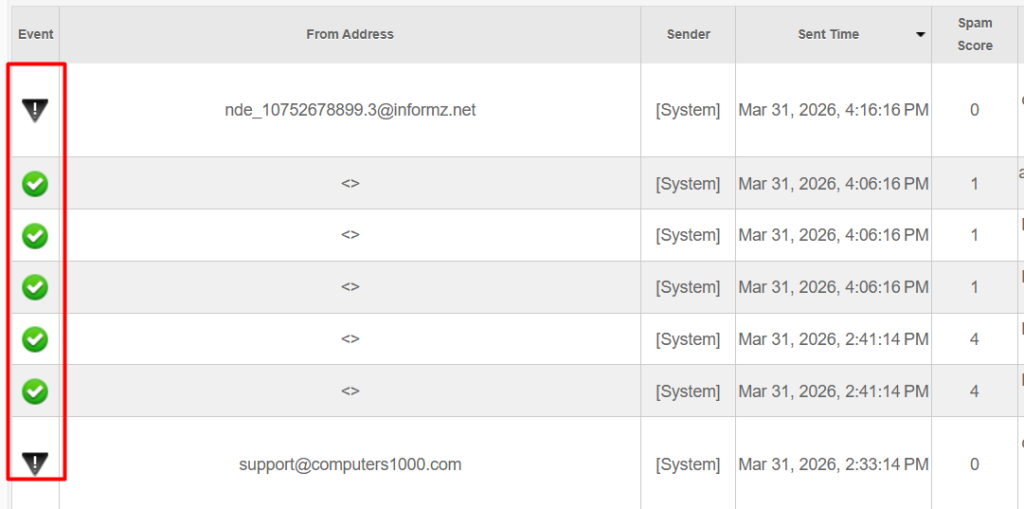1024x509 pixels.
Task: Sort by the Event column header
Action: pyautogui.click(x=35, y=34)
